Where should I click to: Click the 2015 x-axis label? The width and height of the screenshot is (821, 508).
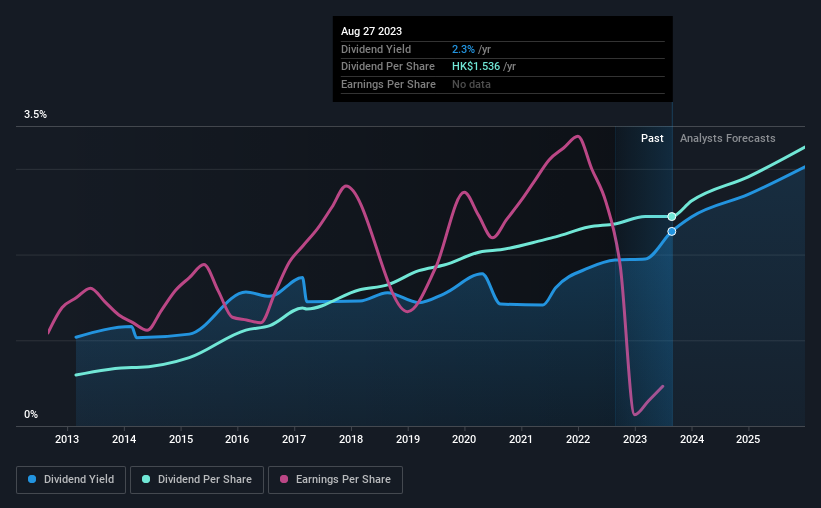point(181,439)
